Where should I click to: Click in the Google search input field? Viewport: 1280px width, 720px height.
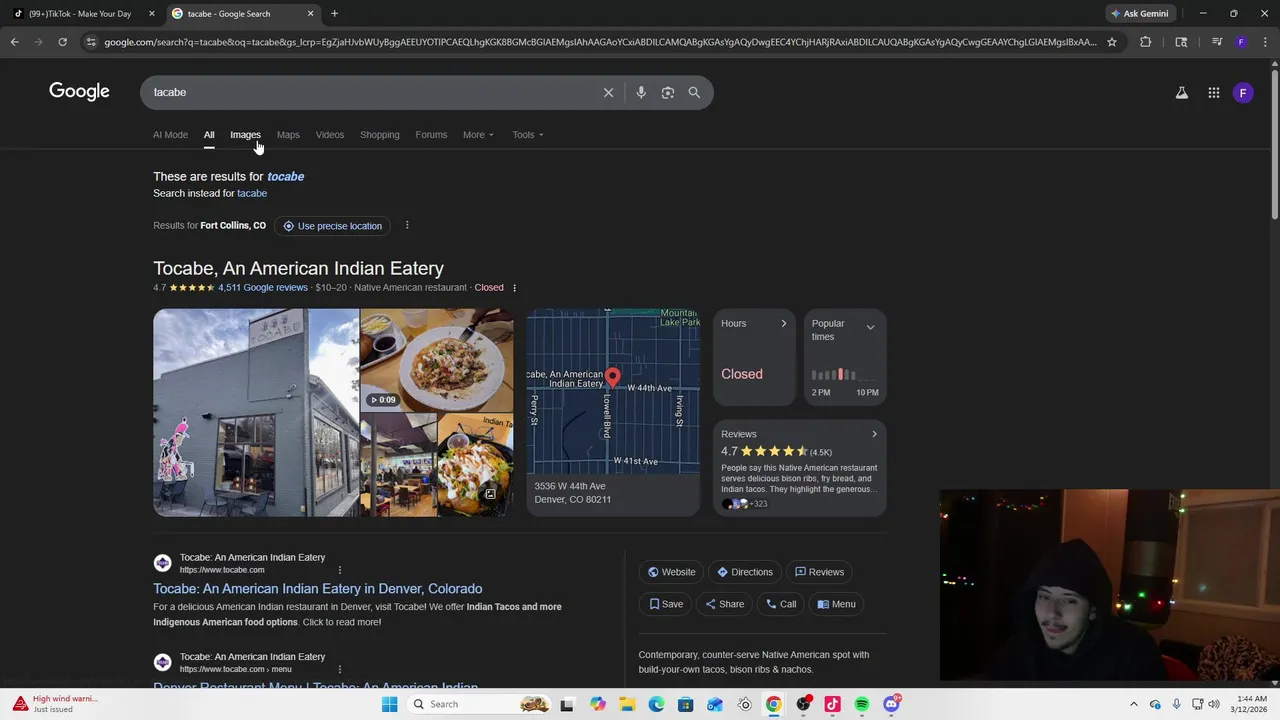click(375, 92)
